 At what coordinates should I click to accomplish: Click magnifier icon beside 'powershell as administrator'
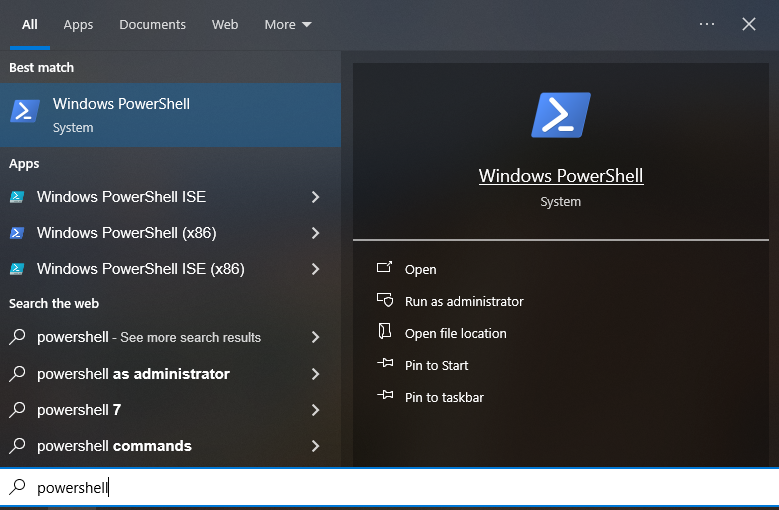pyautogui.click(x=17, y=373)
